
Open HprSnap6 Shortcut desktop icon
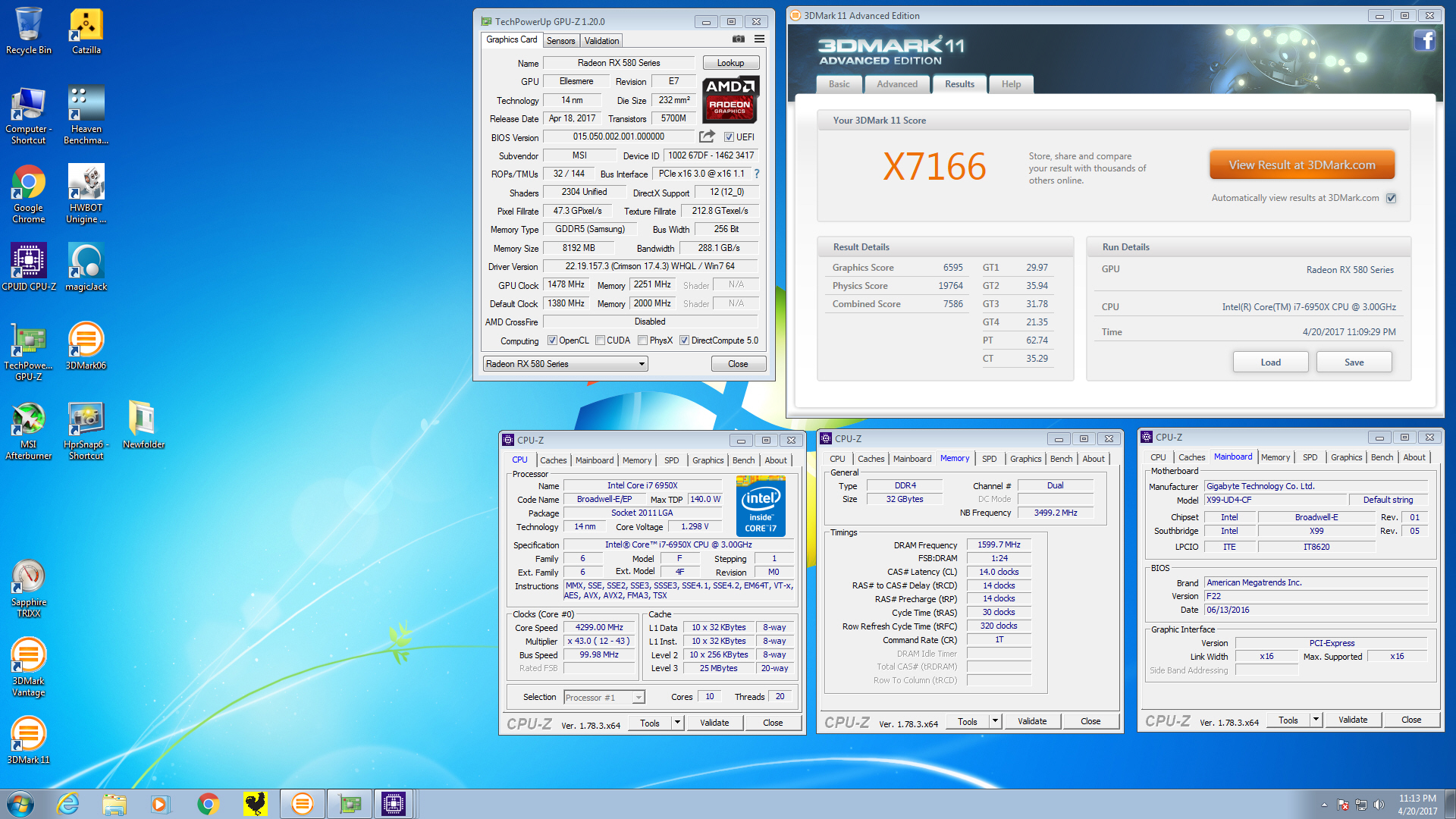(x=86, y=431)
